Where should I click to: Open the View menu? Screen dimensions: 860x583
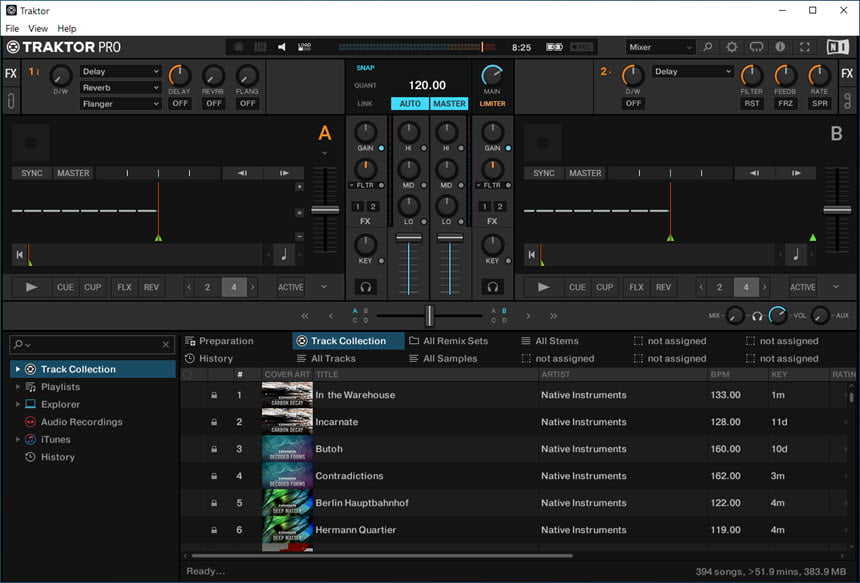tap(38, 29)
